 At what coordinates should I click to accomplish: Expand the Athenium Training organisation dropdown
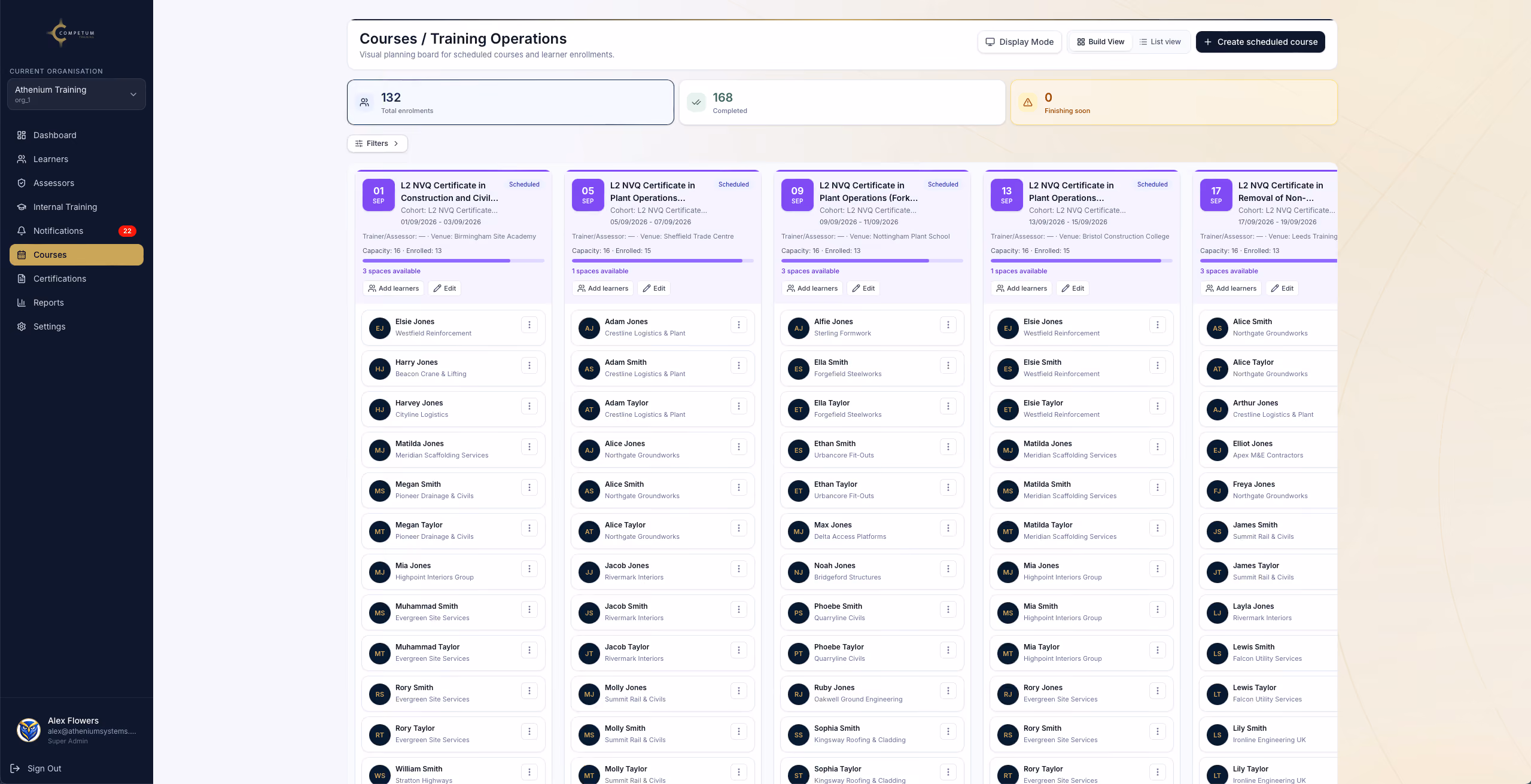coord(77,94)
